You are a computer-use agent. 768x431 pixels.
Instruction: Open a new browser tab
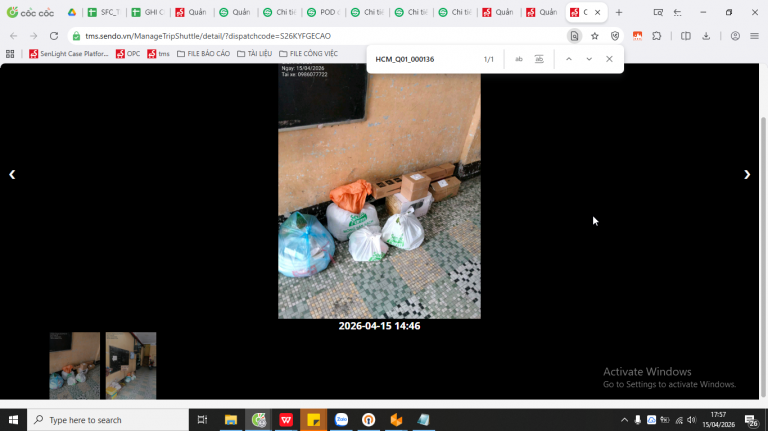coord(619,12)
